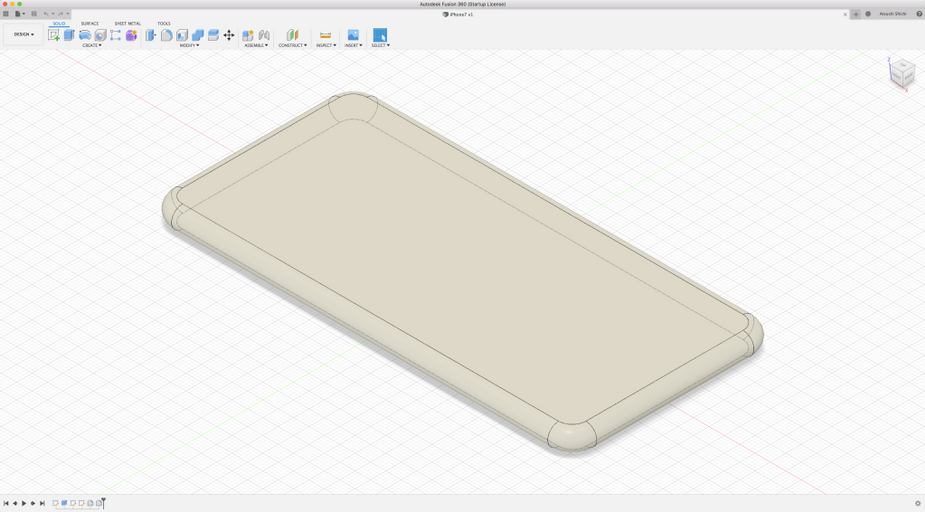Viewport: 925px width, 512px height.
Task: Switch to the Surface tab
Action: 90,23
